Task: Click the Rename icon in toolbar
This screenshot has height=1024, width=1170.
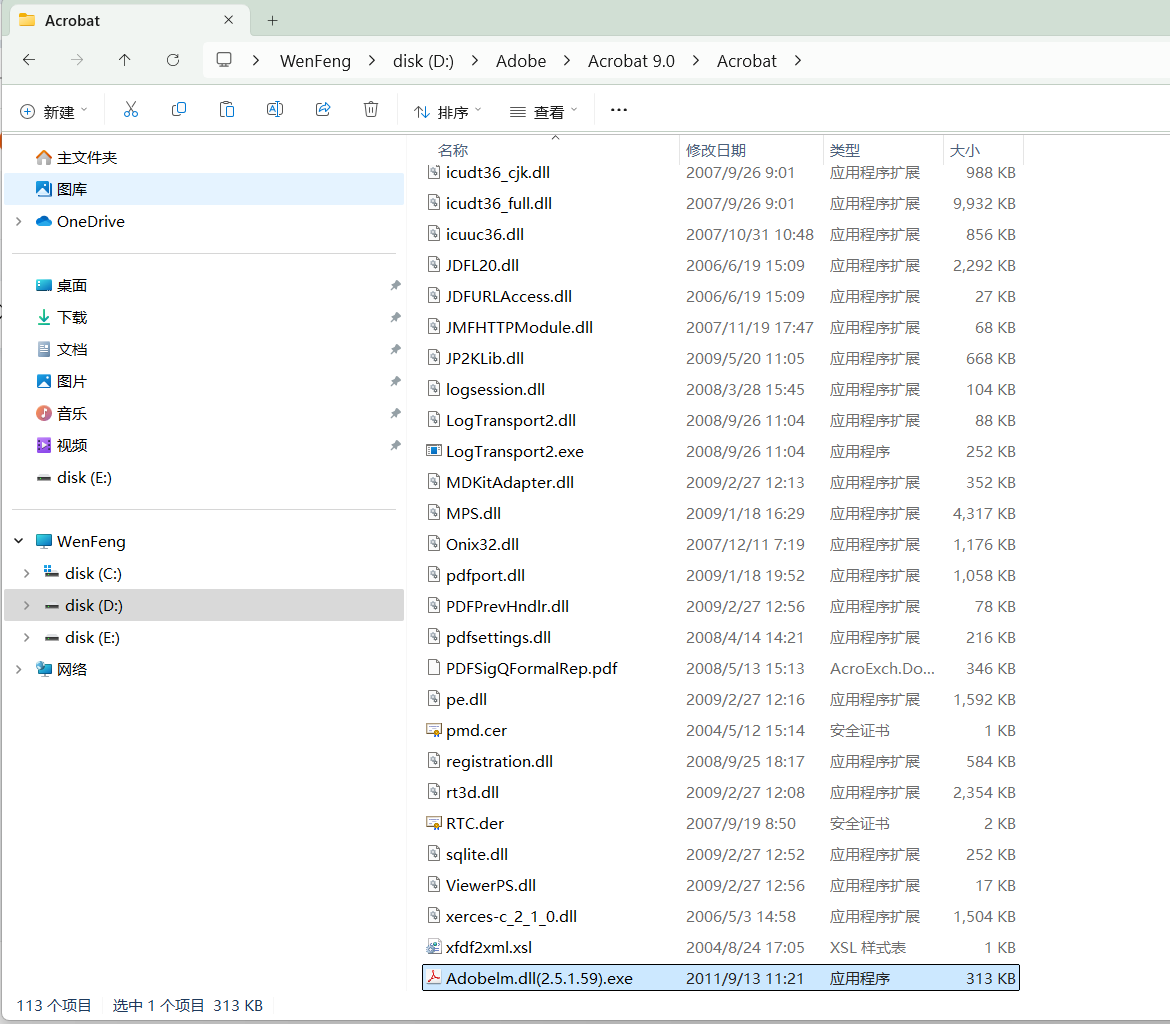Action: [x=275, y=110]
